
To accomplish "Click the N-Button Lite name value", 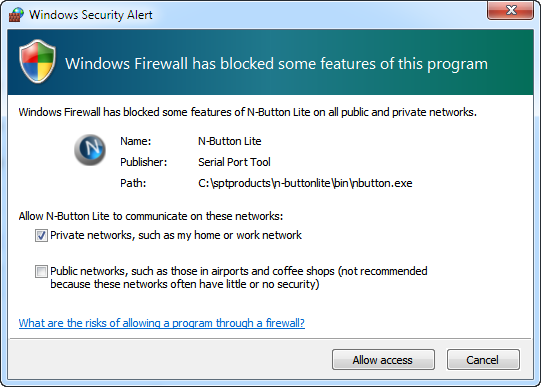I will (x=230, y=141).
